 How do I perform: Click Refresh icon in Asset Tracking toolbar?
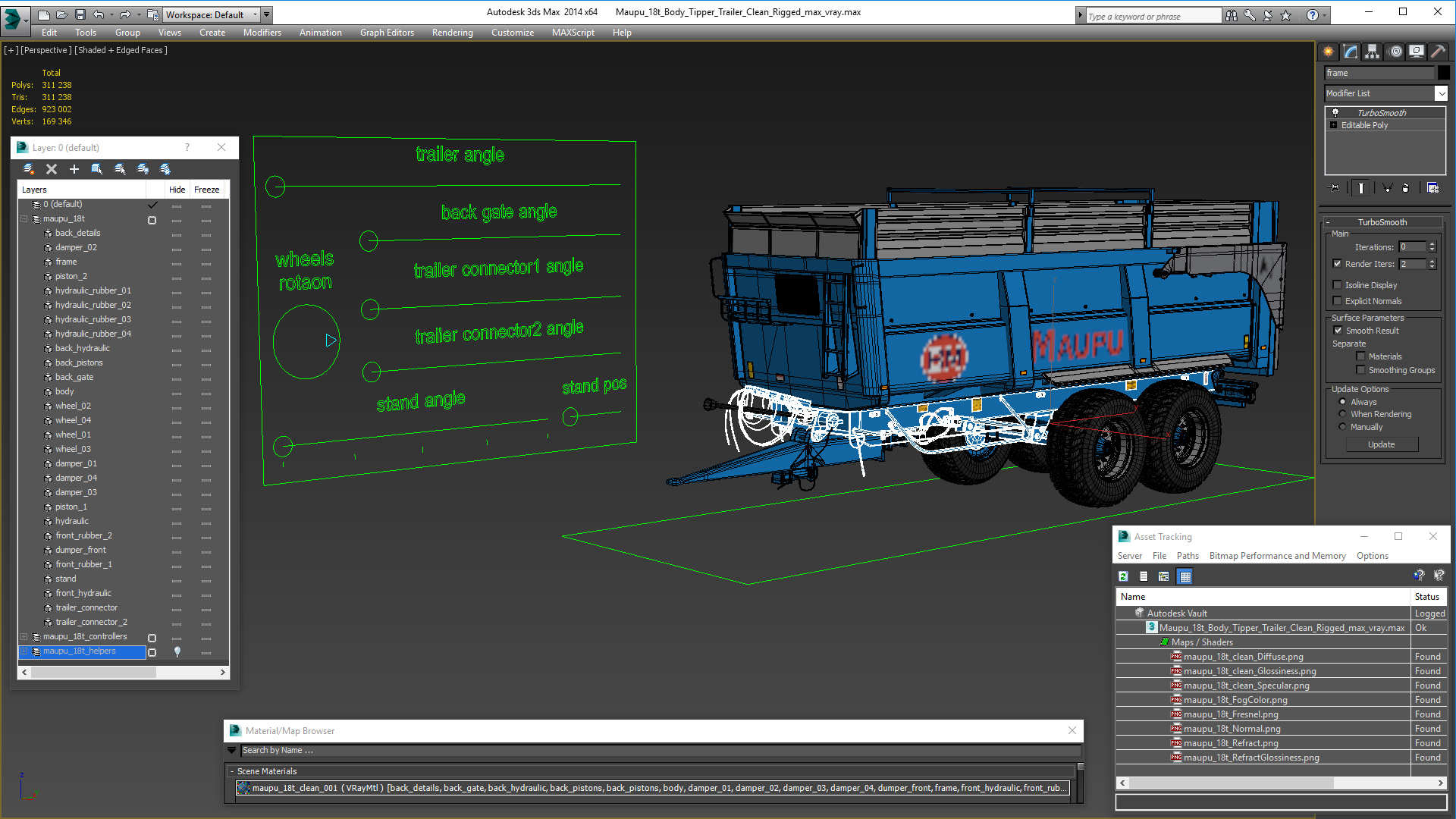(x=1123, y=576)
